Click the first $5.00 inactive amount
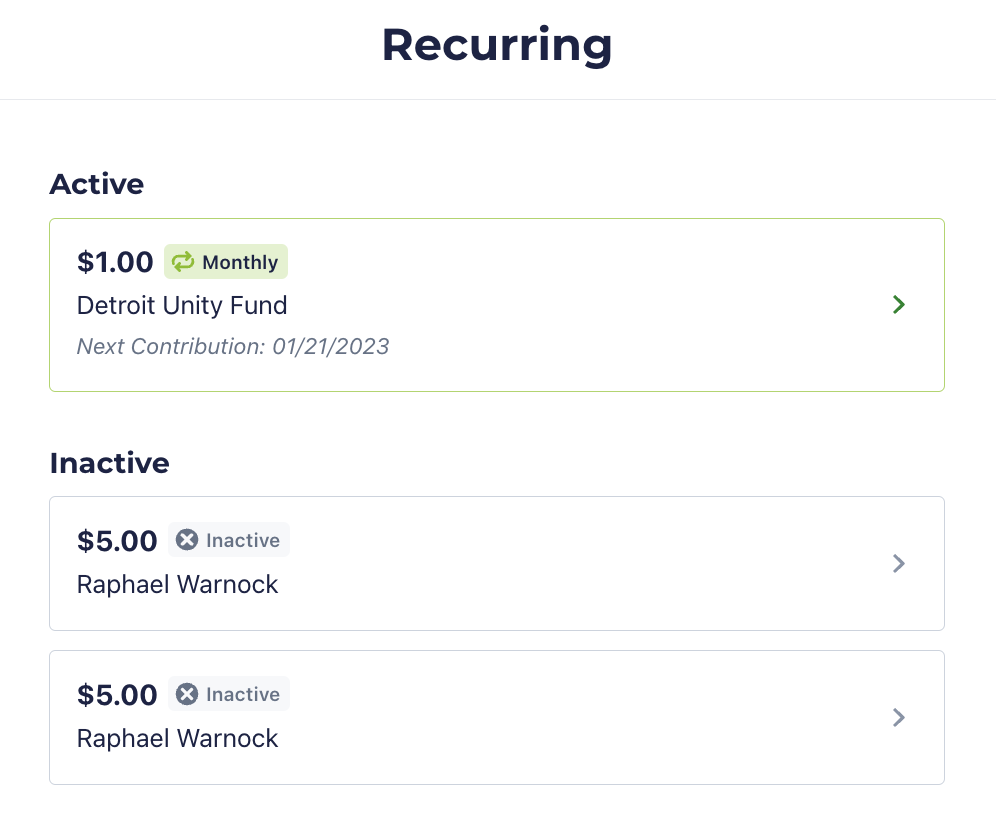 coord(117,540)
